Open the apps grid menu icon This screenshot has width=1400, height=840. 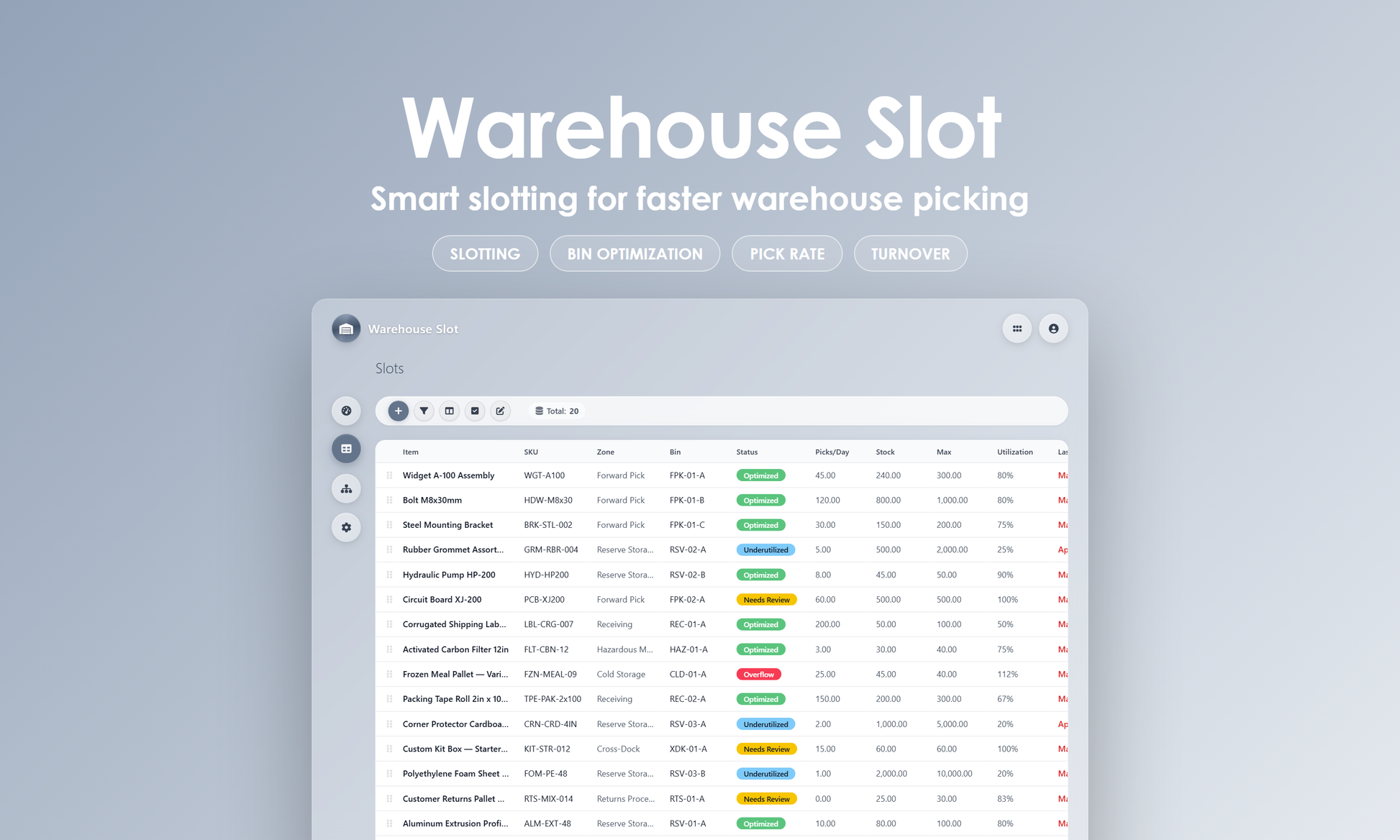1017,329
